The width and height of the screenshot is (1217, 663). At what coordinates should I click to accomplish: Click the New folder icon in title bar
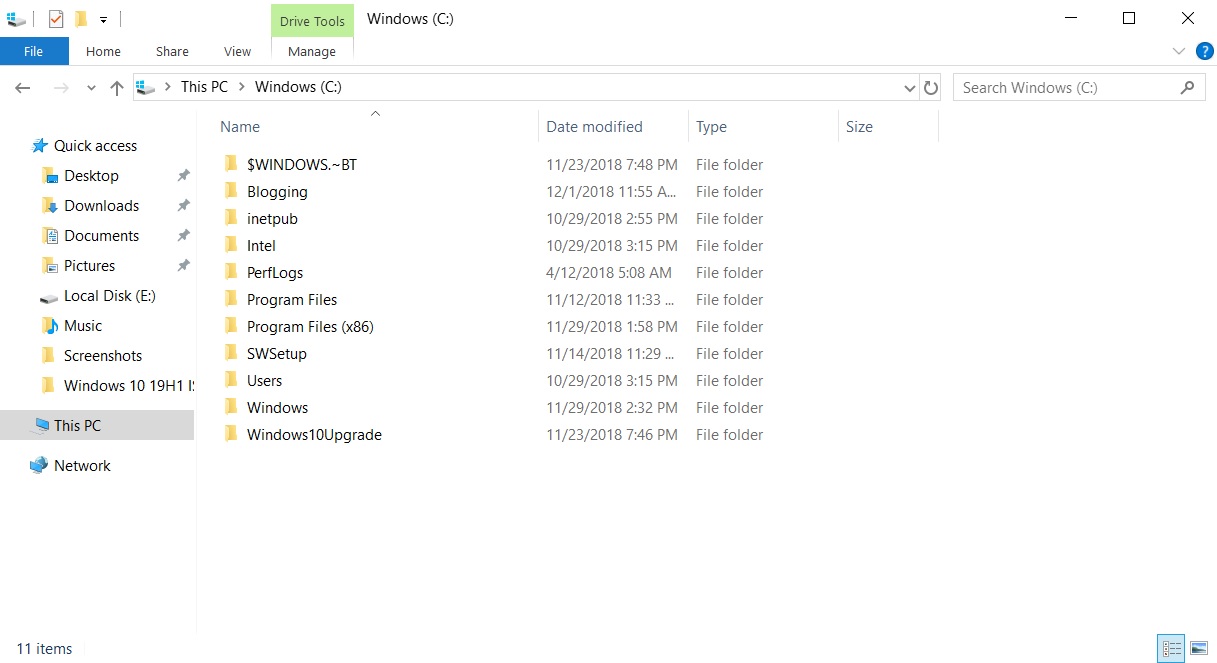click(x=81, y=18)
